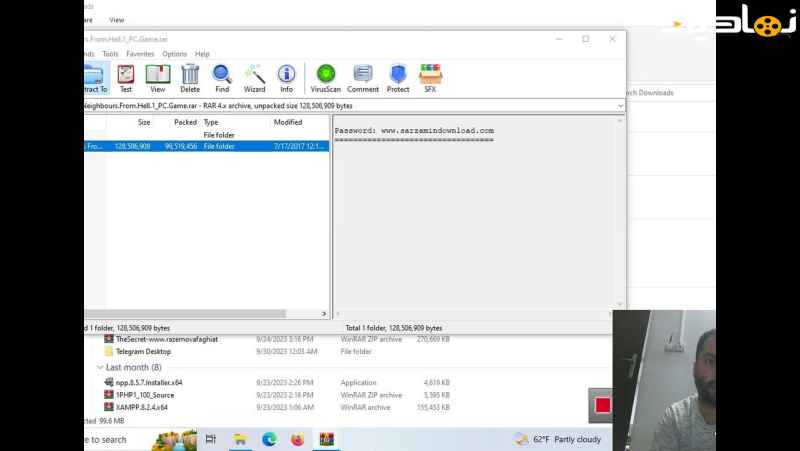This screenshot has width=800, height=451.
Task: Open WinRAR from the taskbar
Action: 327,439
